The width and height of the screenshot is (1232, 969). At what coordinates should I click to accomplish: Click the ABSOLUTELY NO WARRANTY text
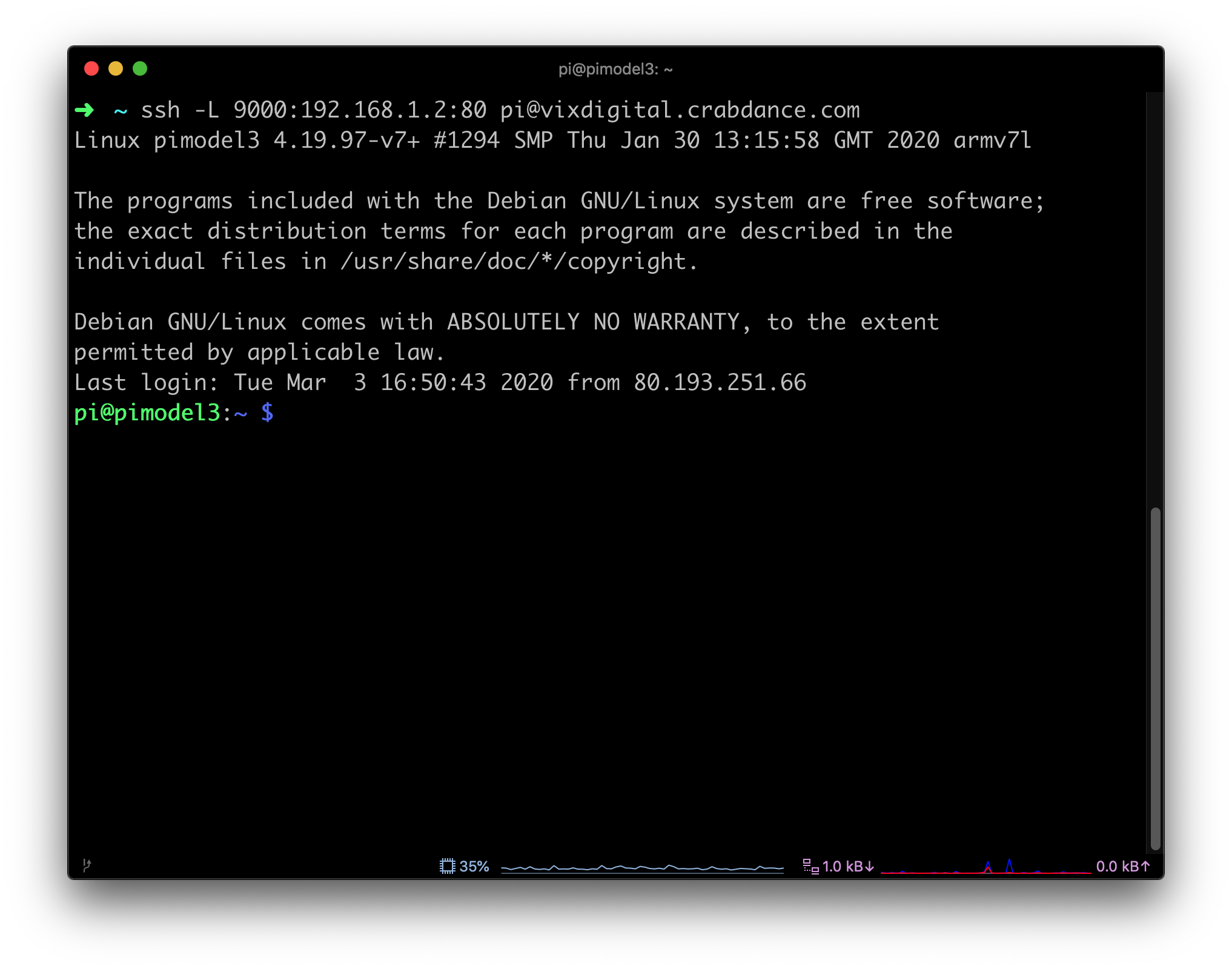click(x=594, y=322)
